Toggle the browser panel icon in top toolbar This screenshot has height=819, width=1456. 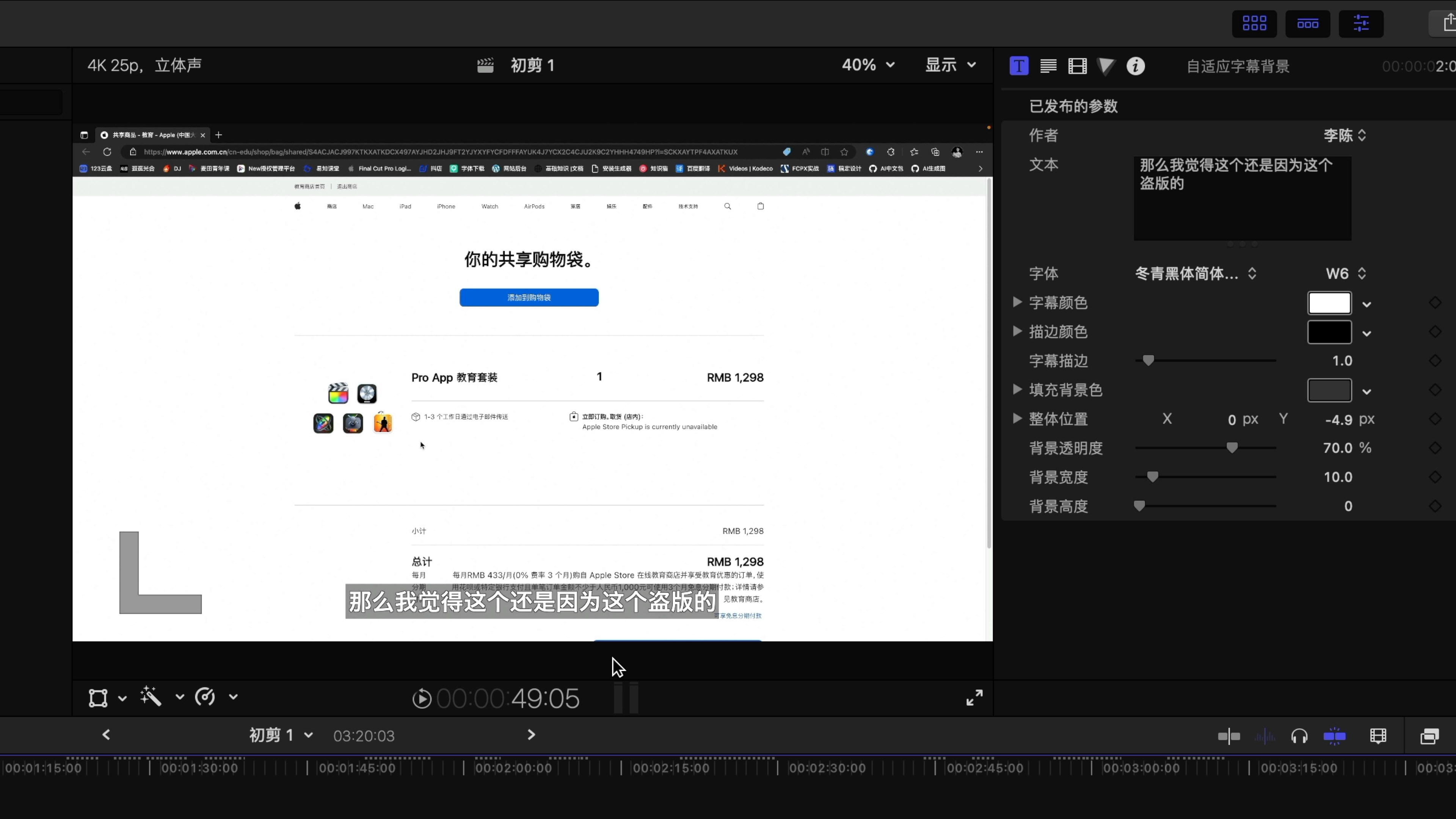[x=1254, y=23]
